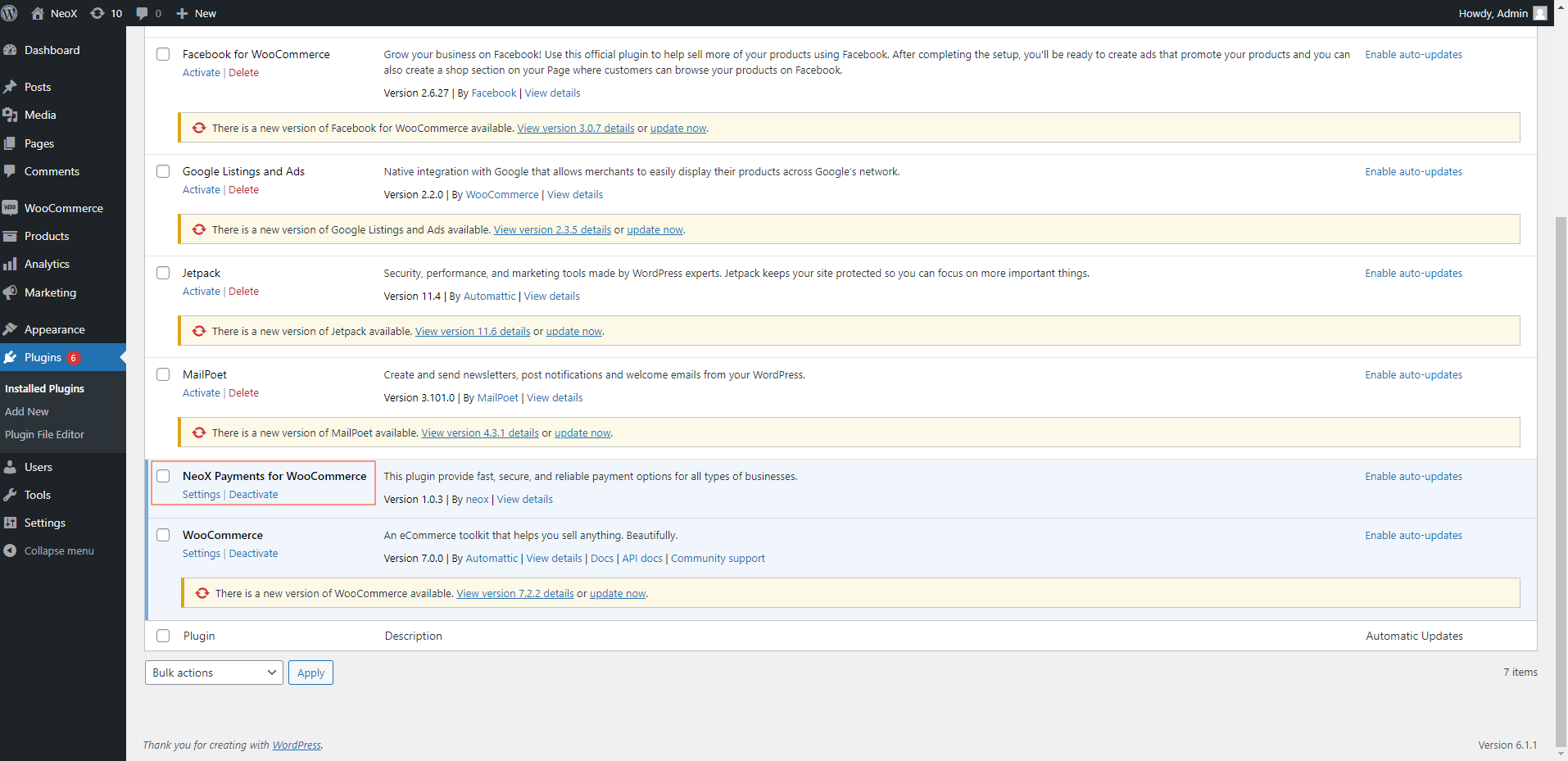The height and width of the screenshot is (761, 1568).
Task: Open the Bulk actions dropdown
Action: point(214,673)
